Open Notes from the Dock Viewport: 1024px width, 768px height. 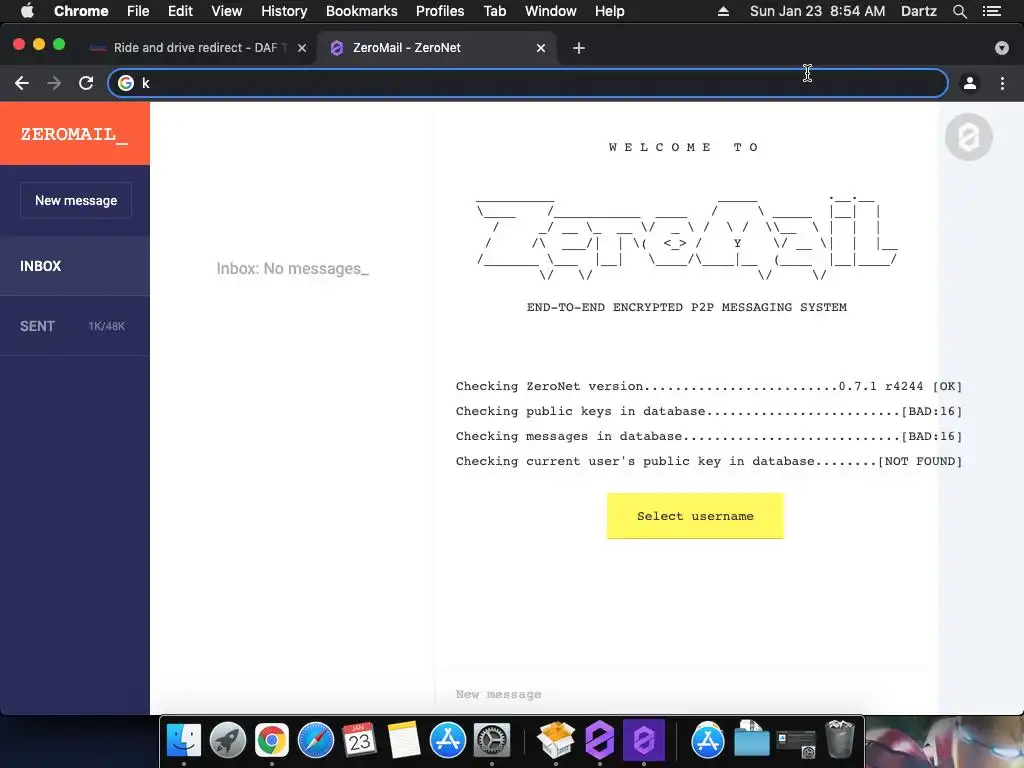[x=404, y=741]
